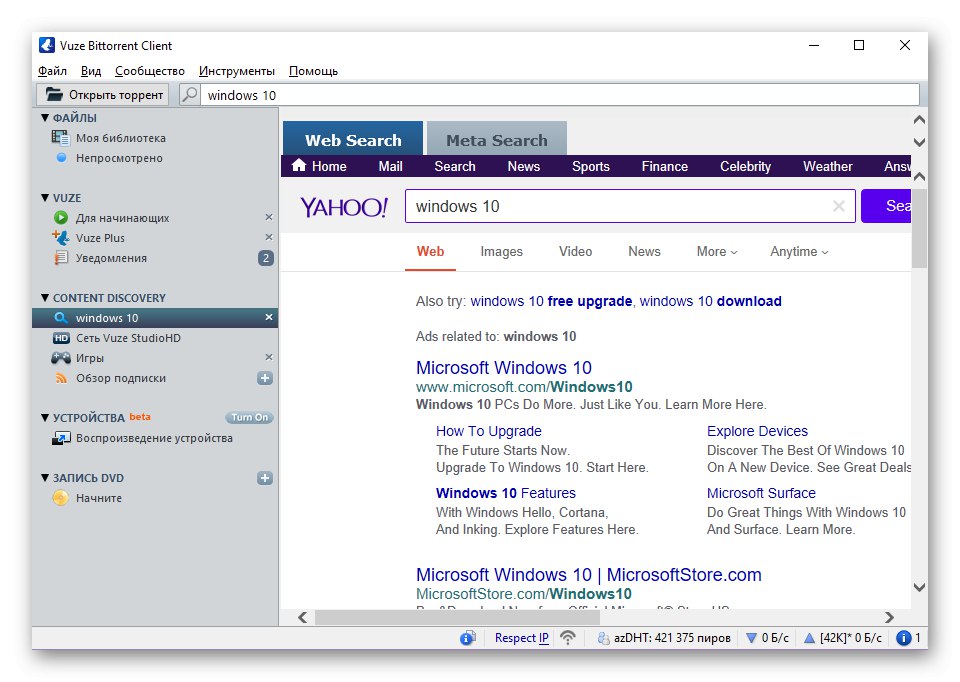Viewport: 960px width, 682px height.
Task: Open the How To Upgrade link
Action: pyautogui.click(x=489, y=431)
